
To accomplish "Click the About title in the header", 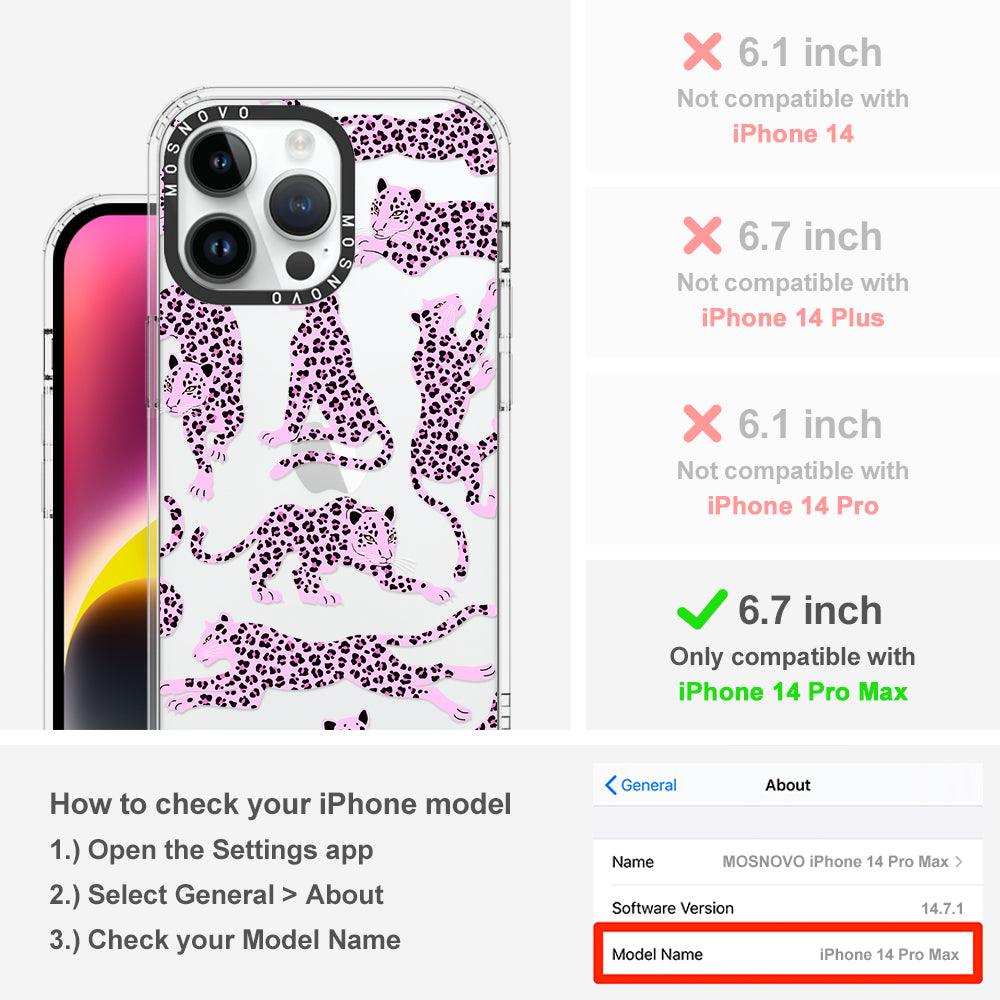I will (x=788, y=785).
